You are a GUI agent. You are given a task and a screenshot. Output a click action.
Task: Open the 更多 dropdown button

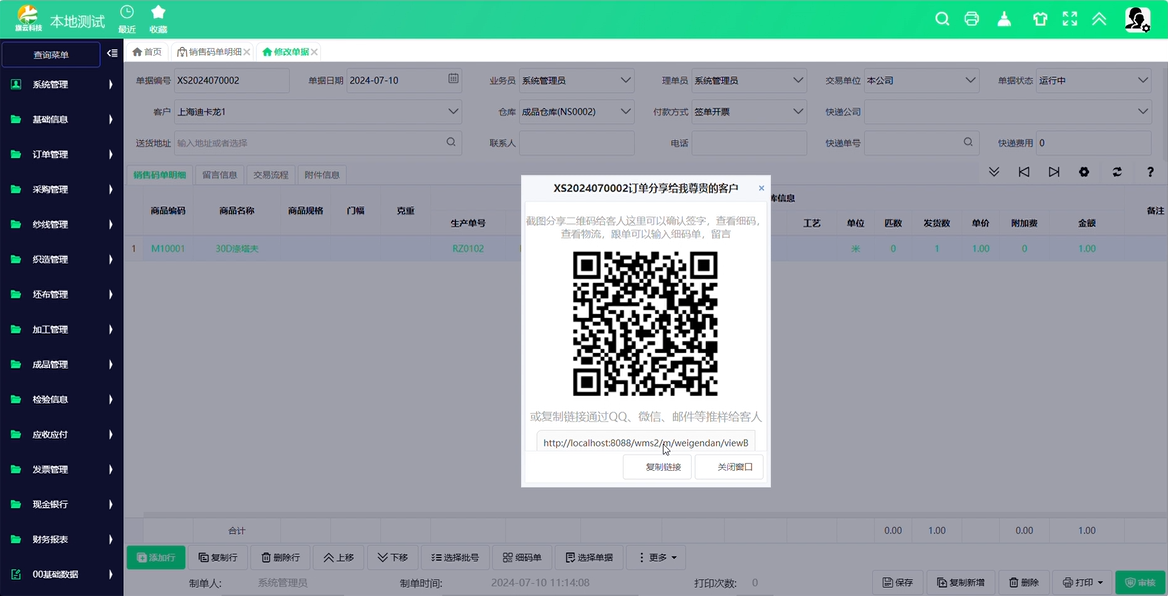[x=657, y=557]
